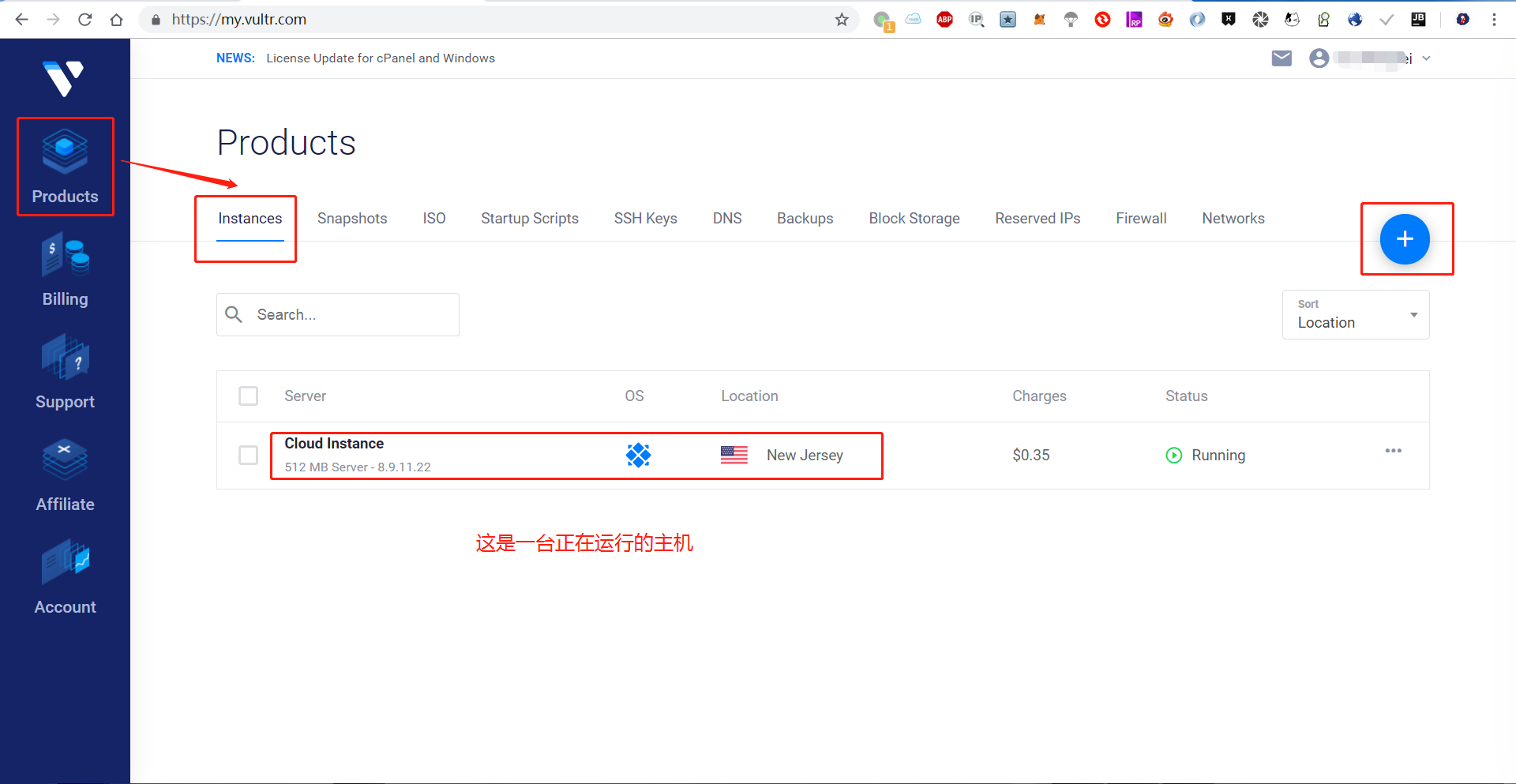Screen dimensions: 1516x784
Task: Click the user profile avatar icon
Action: click(1319, 58)
